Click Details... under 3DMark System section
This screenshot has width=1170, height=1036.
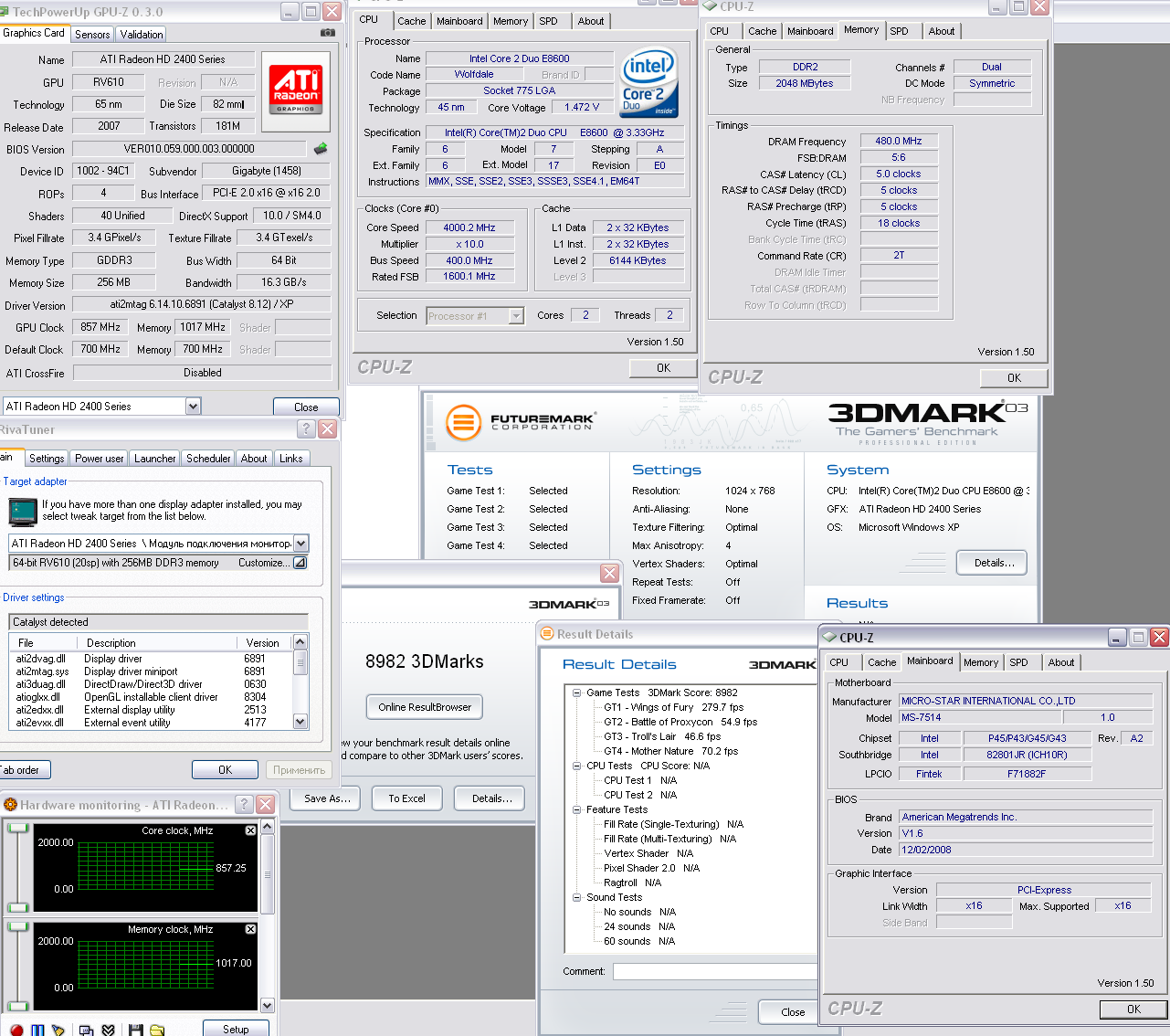click(992, 563)
